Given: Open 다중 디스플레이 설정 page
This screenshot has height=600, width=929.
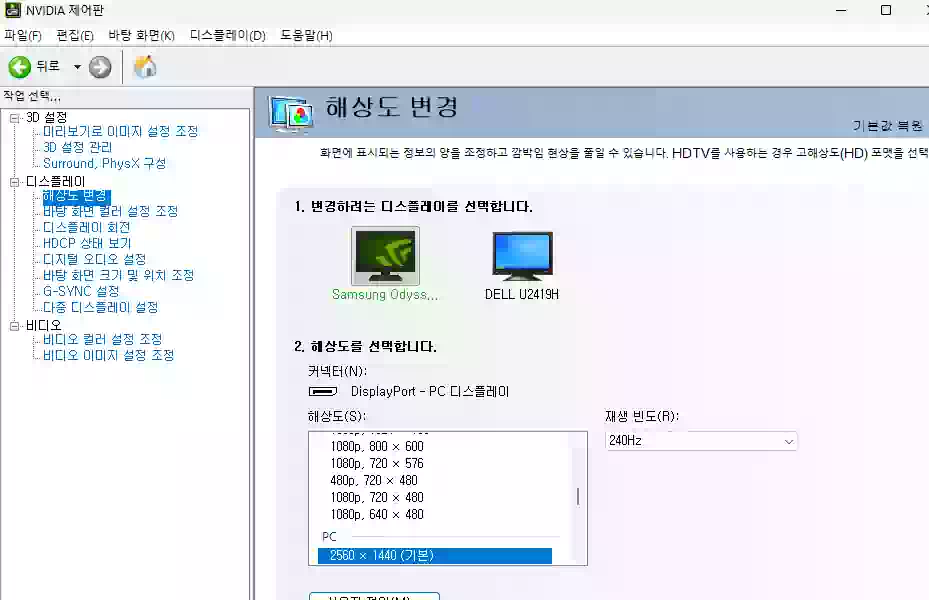Looking at the screenshot, I should coord(101,307).
